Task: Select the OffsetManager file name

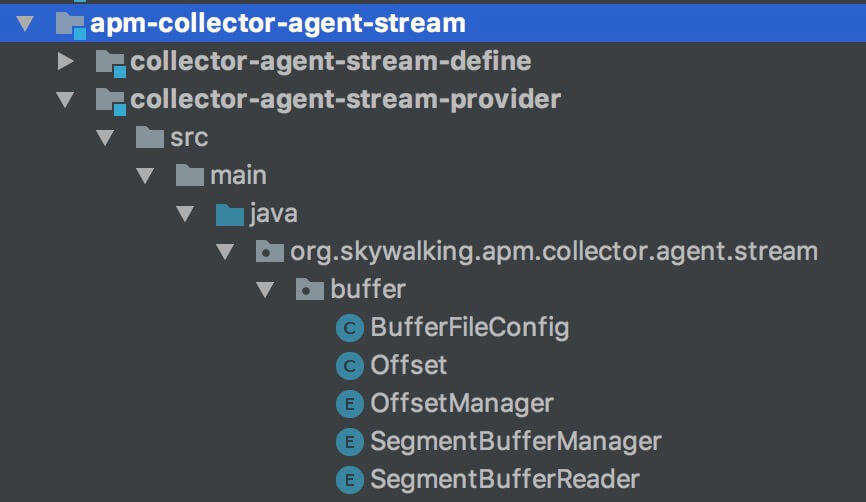Action: tap(462, 404)
